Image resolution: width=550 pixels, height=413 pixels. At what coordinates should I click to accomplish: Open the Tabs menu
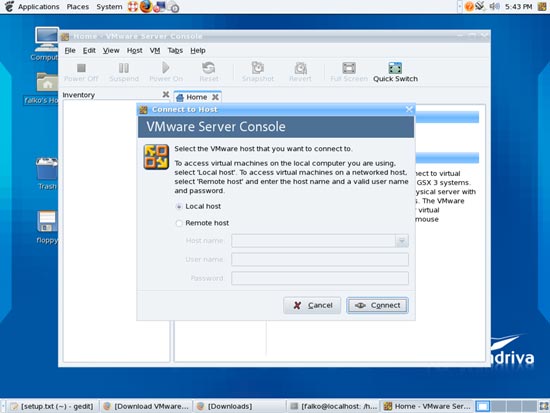point(175,51)
